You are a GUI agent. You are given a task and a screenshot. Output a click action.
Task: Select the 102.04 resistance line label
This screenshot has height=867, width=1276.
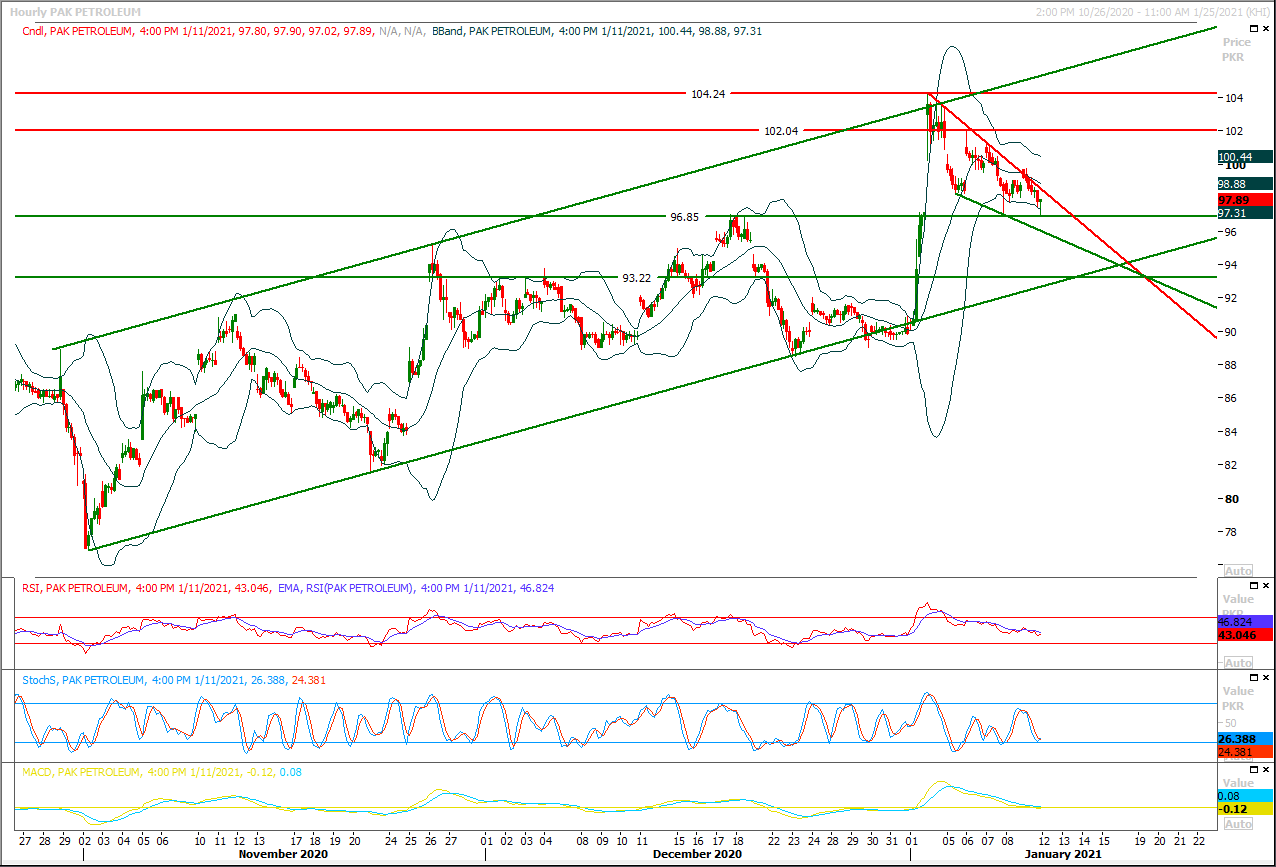[781, 130]
